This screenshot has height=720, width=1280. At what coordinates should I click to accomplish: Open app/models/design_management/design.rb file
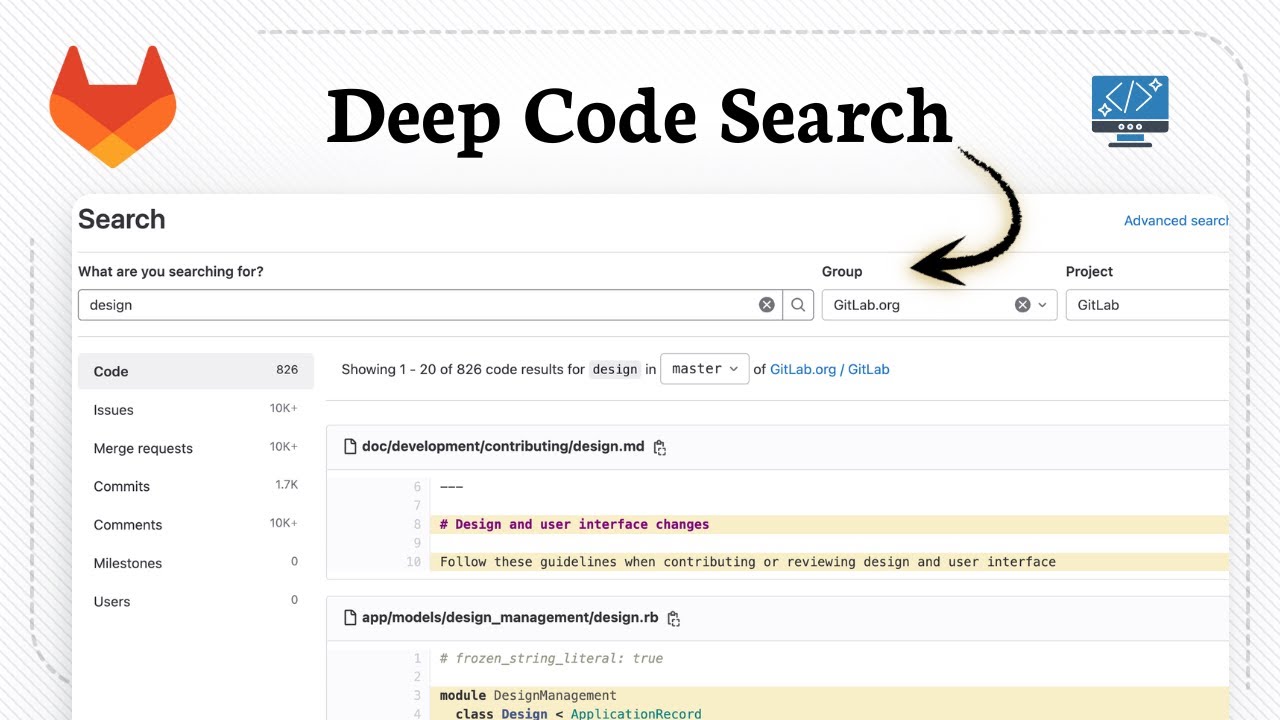pyautogui.click(x=510, y=618)
